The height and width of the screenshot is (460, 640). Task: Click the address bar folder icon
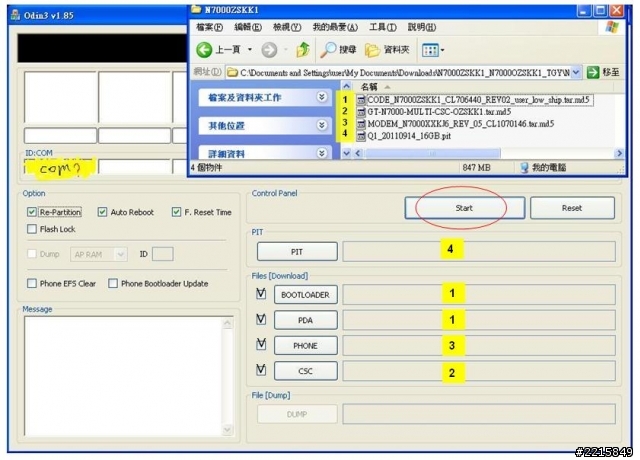(x=232, y=73)
